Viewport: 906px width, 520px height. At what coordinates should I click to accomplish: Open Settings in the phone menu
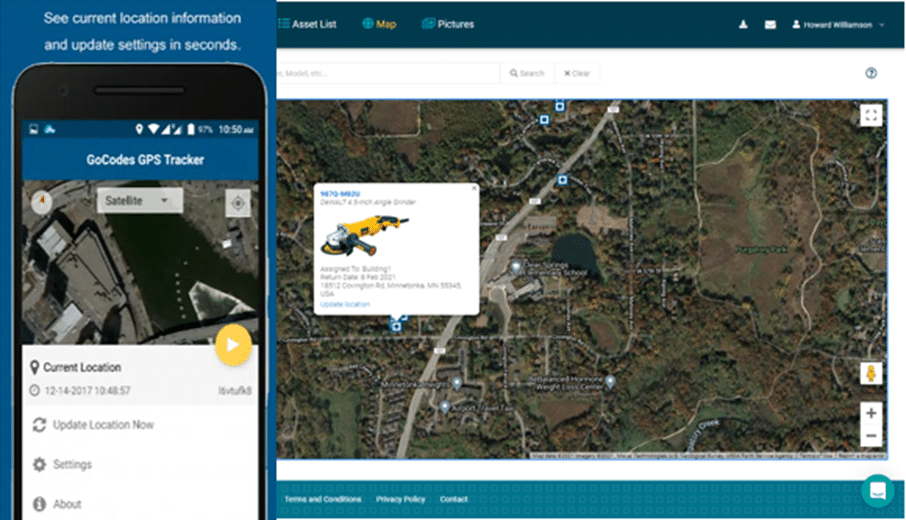[72, 465]
